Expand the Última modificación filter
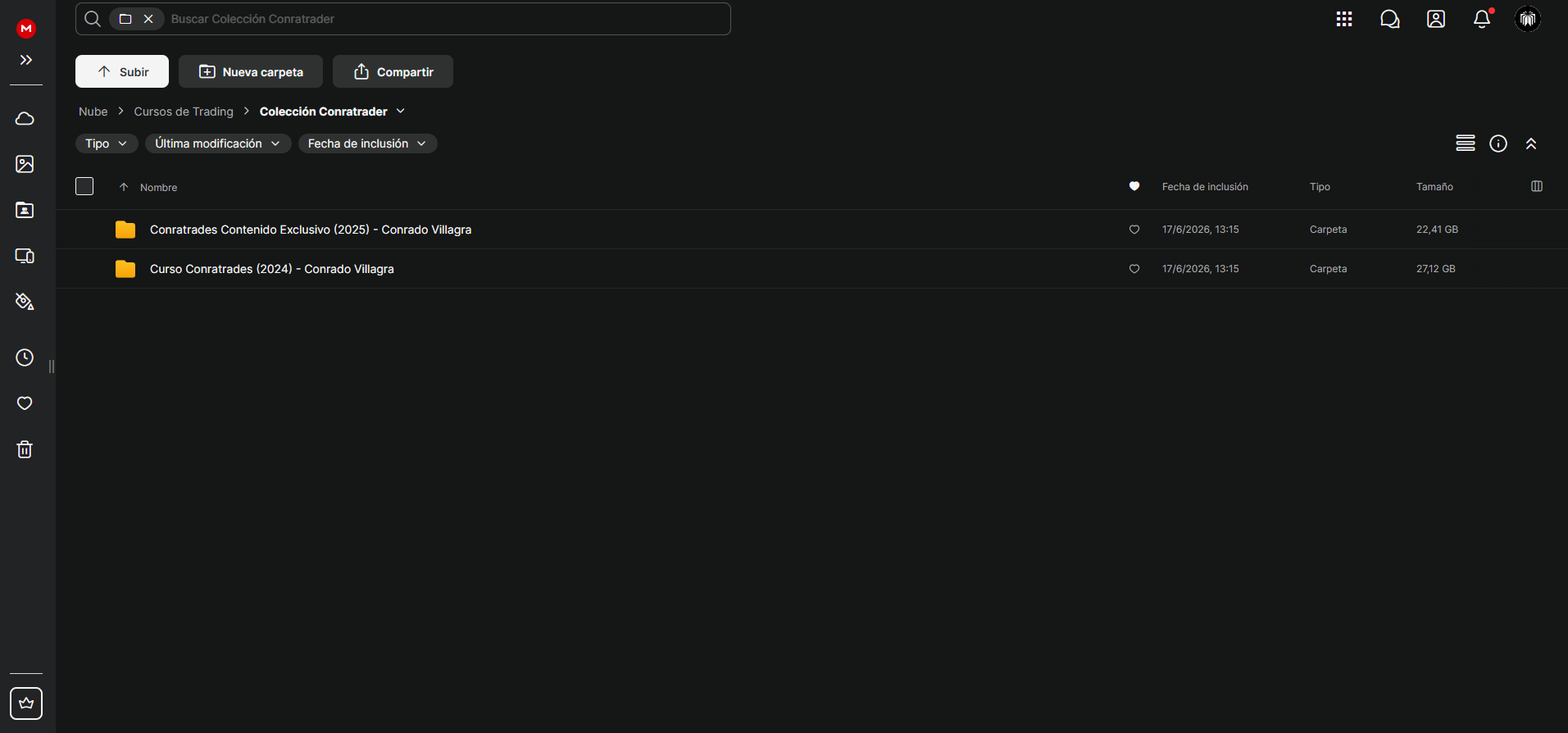 [x=218, y=143]
